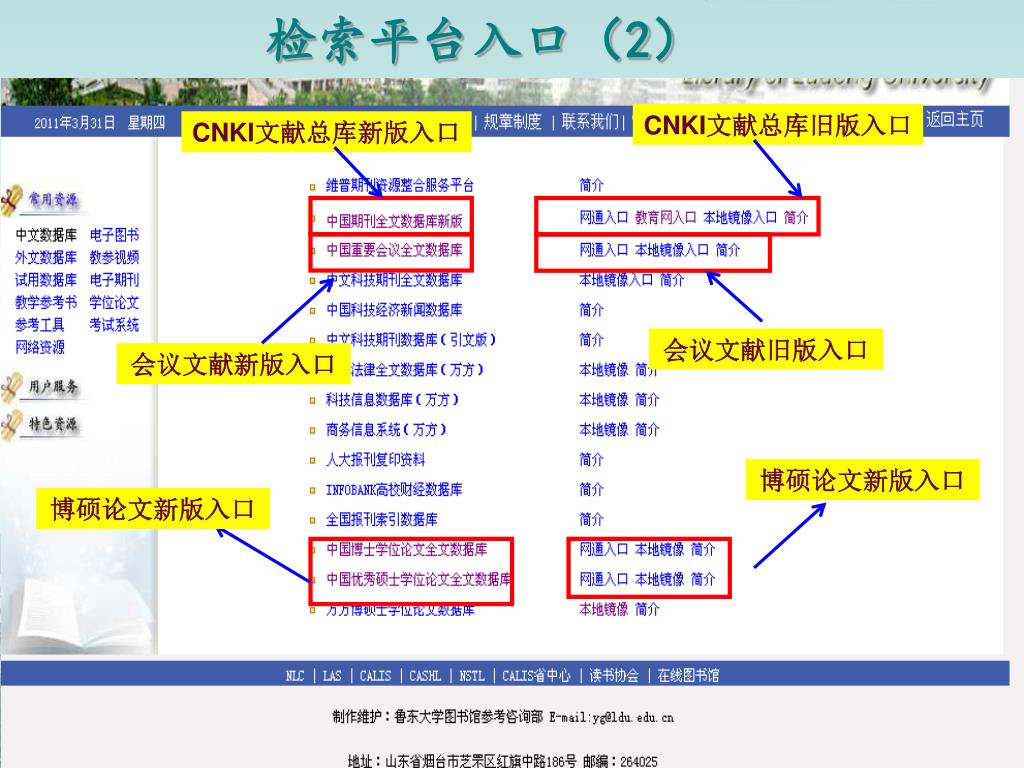Open CALIS省中心 footer link
This screenshot has width=1024, height=768.
coord(536,676)
